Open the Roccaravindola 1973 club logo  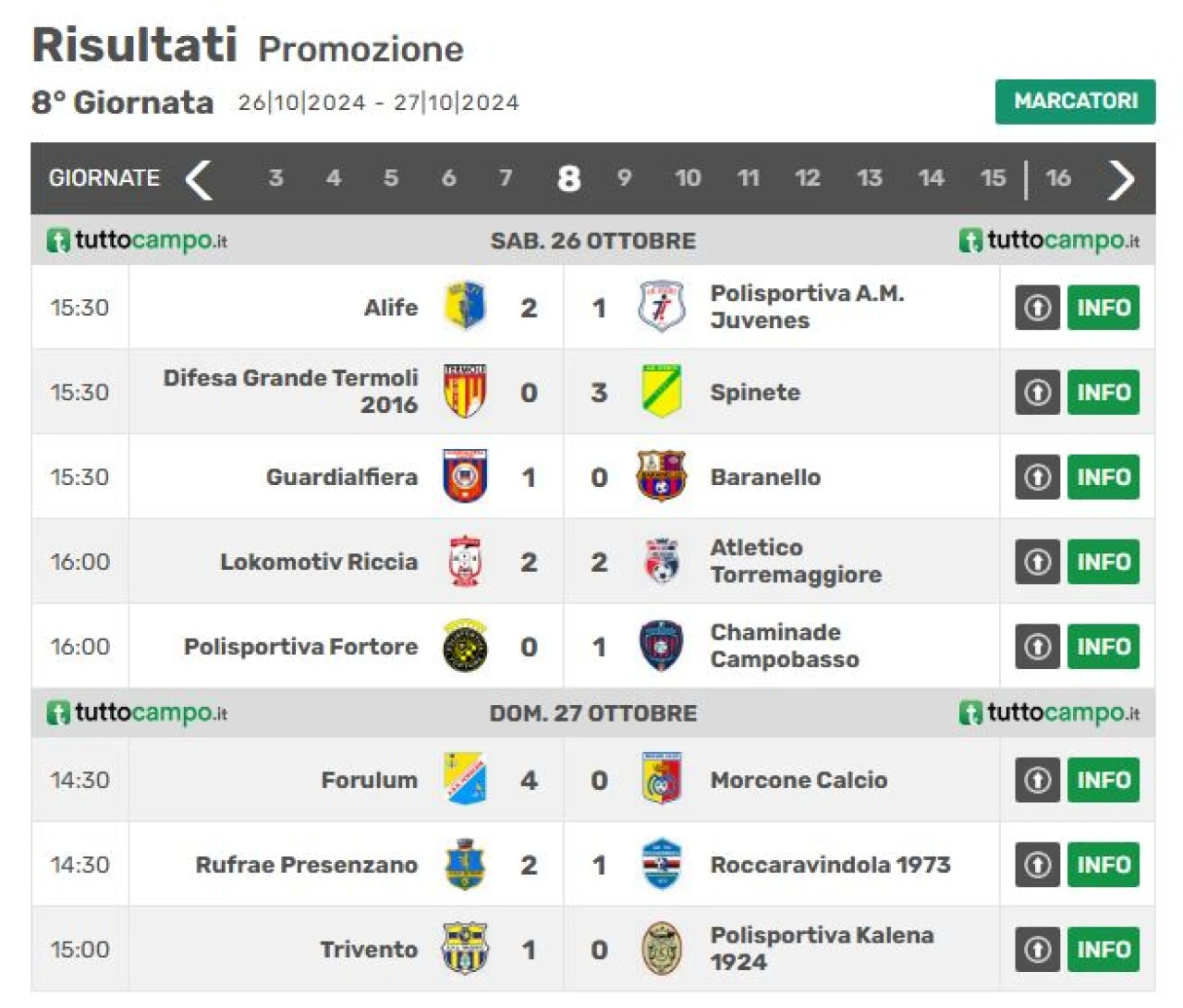click(x=662, y=864)
